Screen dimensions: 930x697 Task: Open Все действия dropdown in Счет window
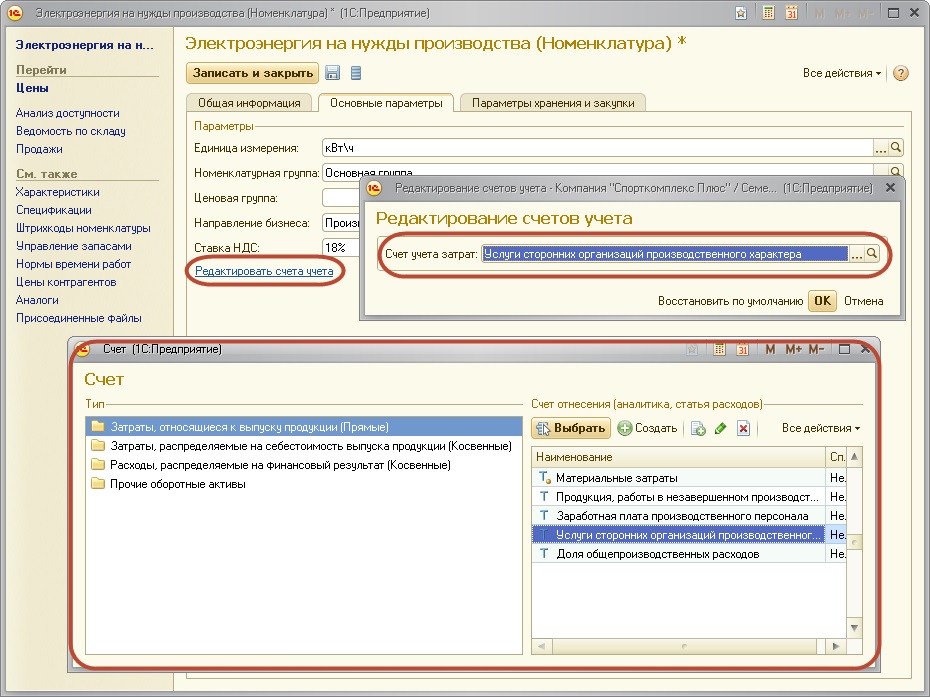click(x=820, y=429)
